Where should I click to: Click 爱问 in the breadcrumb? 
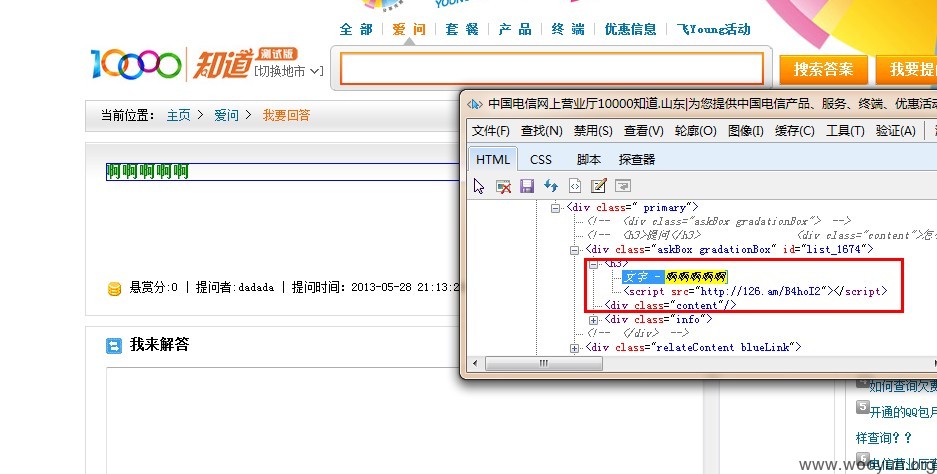coord(226,115)
